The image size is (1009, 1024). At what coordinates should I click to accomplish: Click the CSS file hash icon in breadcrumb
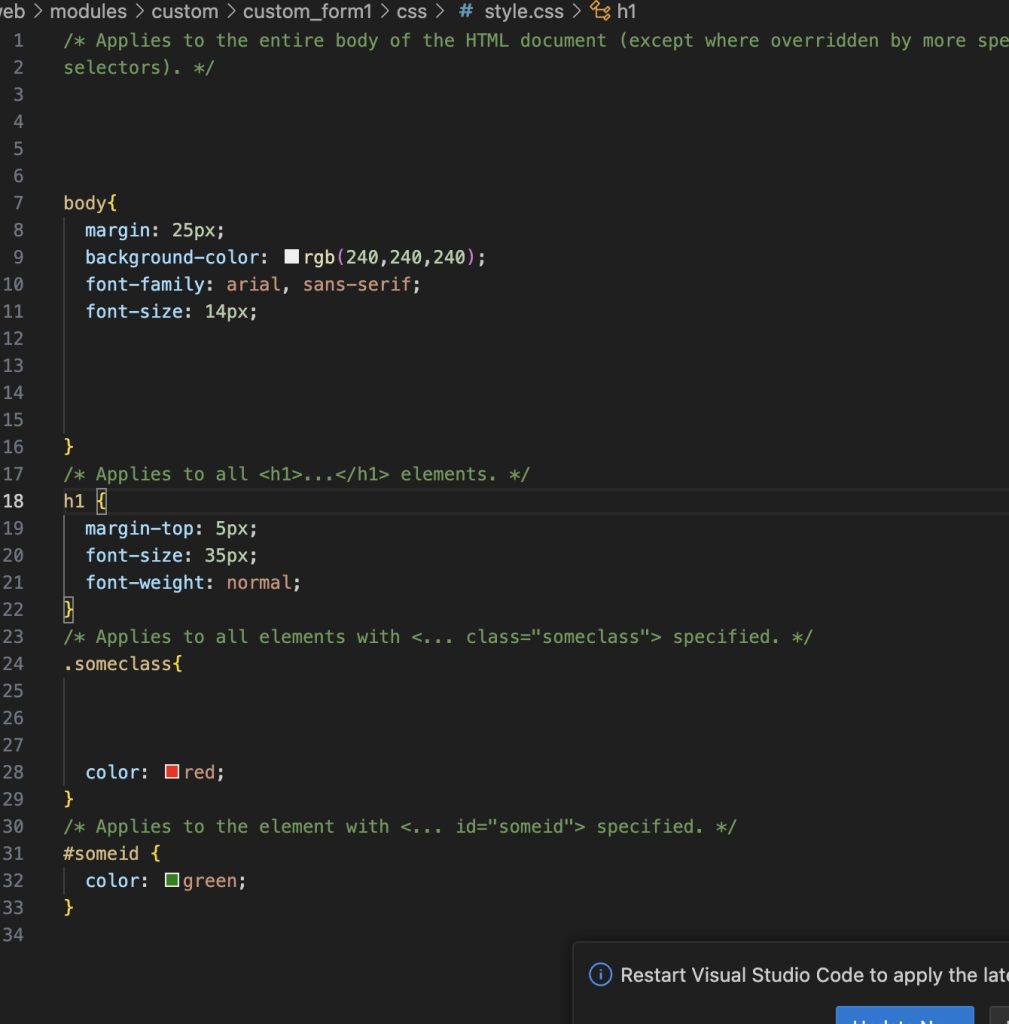pyautogui.click(x=466, y=11)
